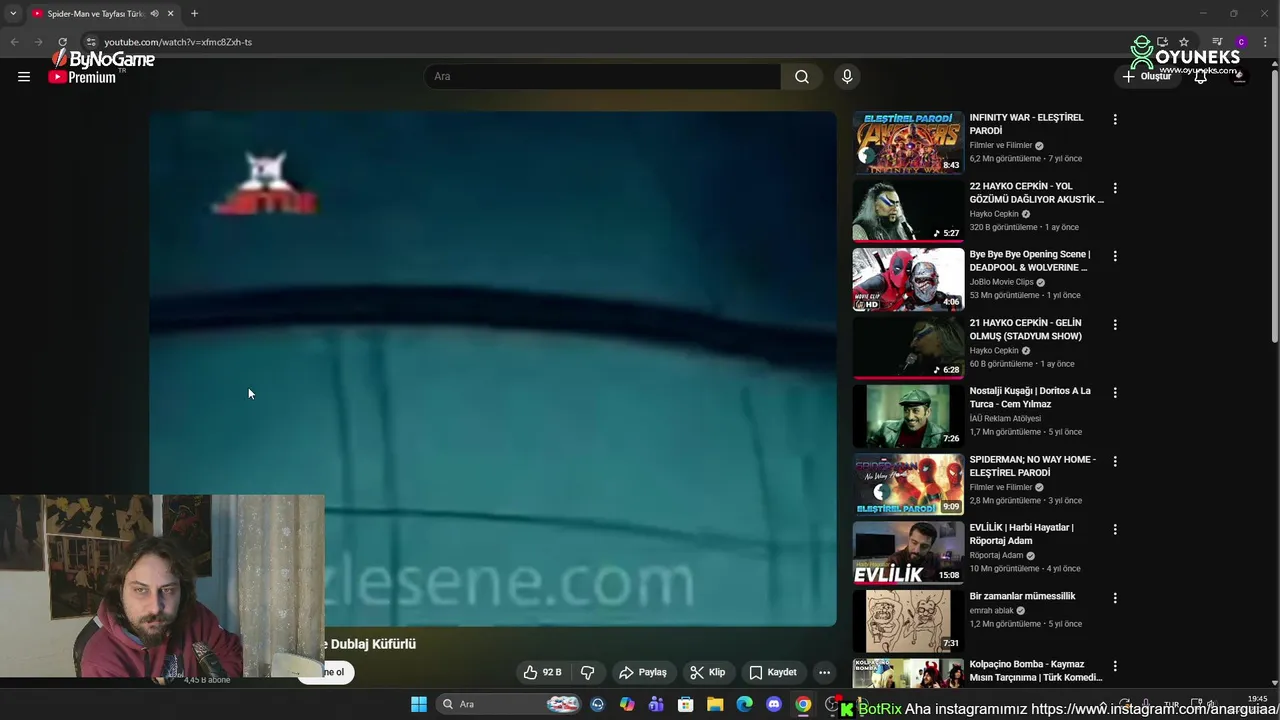This screenshot has height=720, width=1280.
Task: Open Chrome media controls icon
Action: pos(1217,42)
